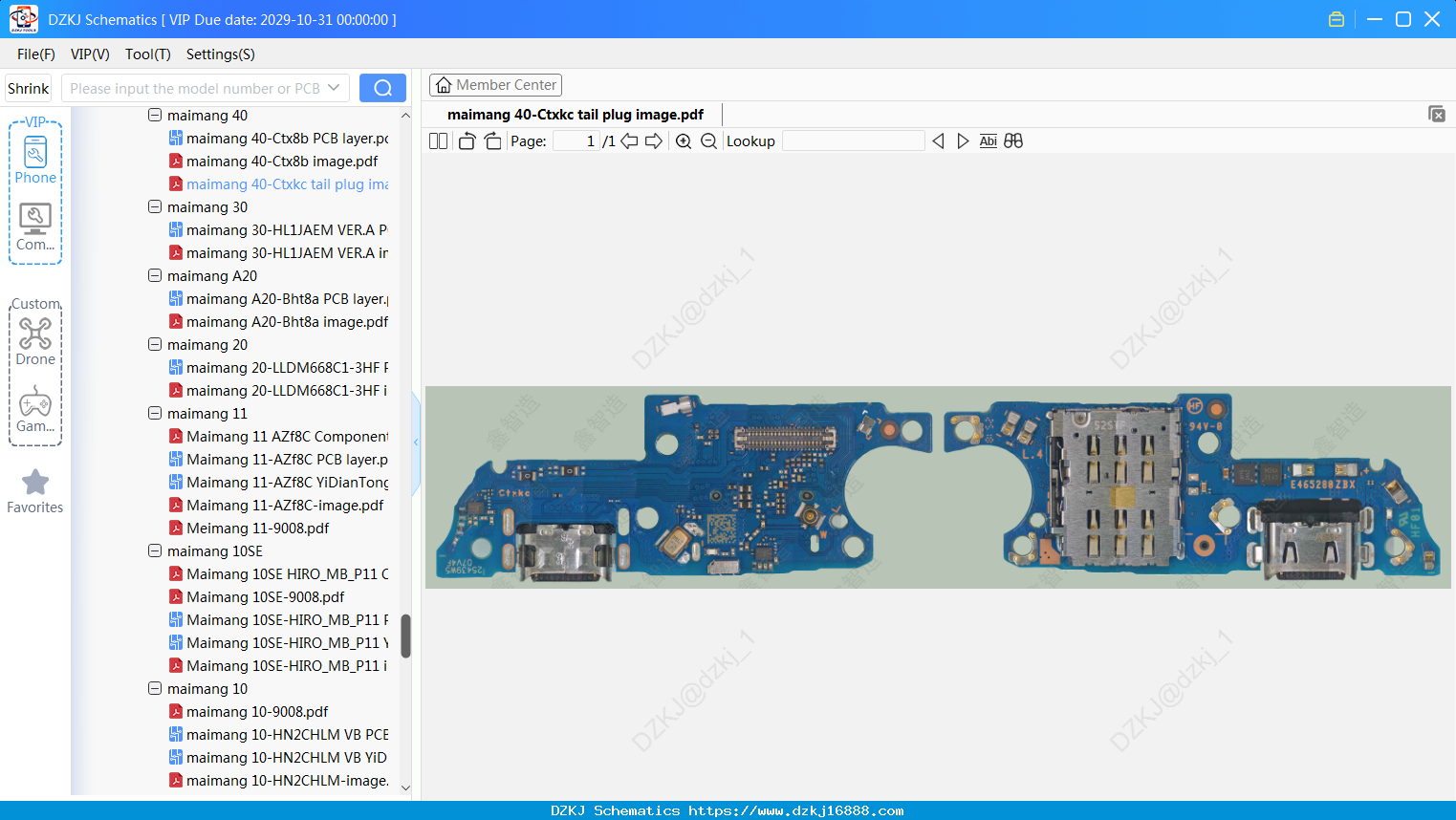This screenshot has height=820, width=1456.
Task: Open the Member Center
Action: (x=495, y=85)
